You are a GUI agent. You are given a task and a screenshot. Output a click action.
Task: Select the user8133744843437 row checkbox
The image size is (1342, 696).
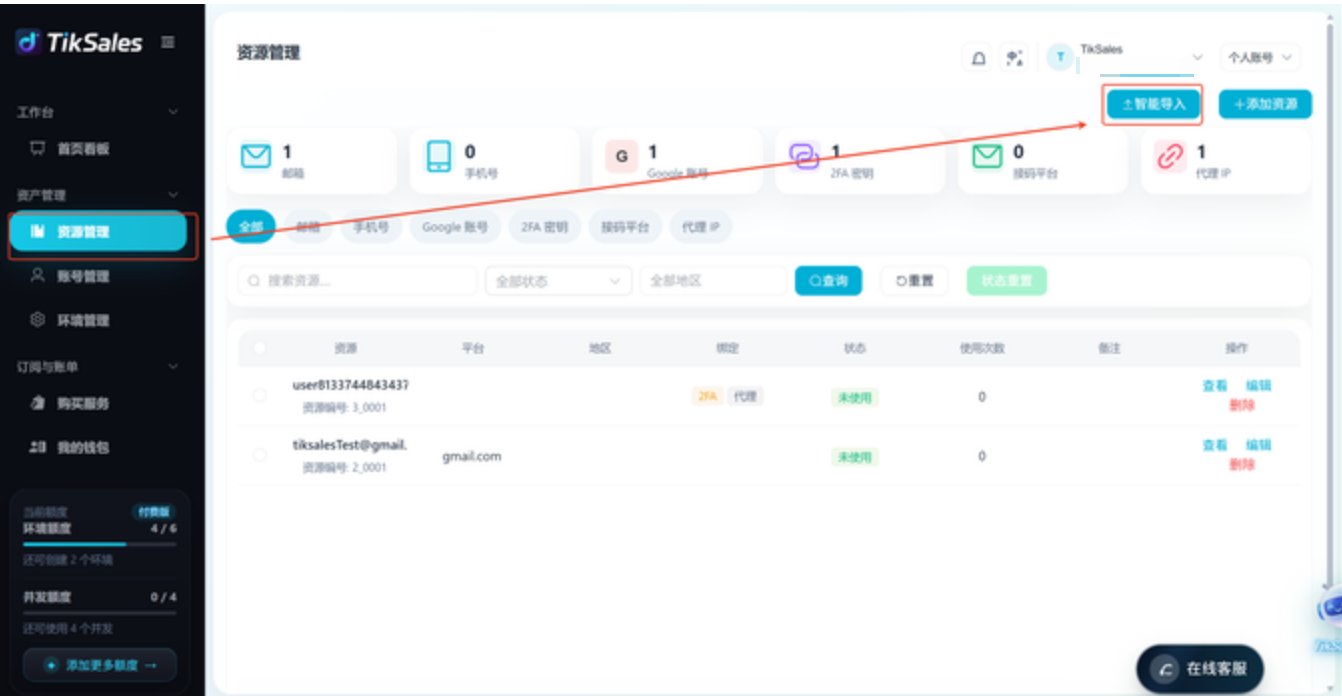coord(260,396)
